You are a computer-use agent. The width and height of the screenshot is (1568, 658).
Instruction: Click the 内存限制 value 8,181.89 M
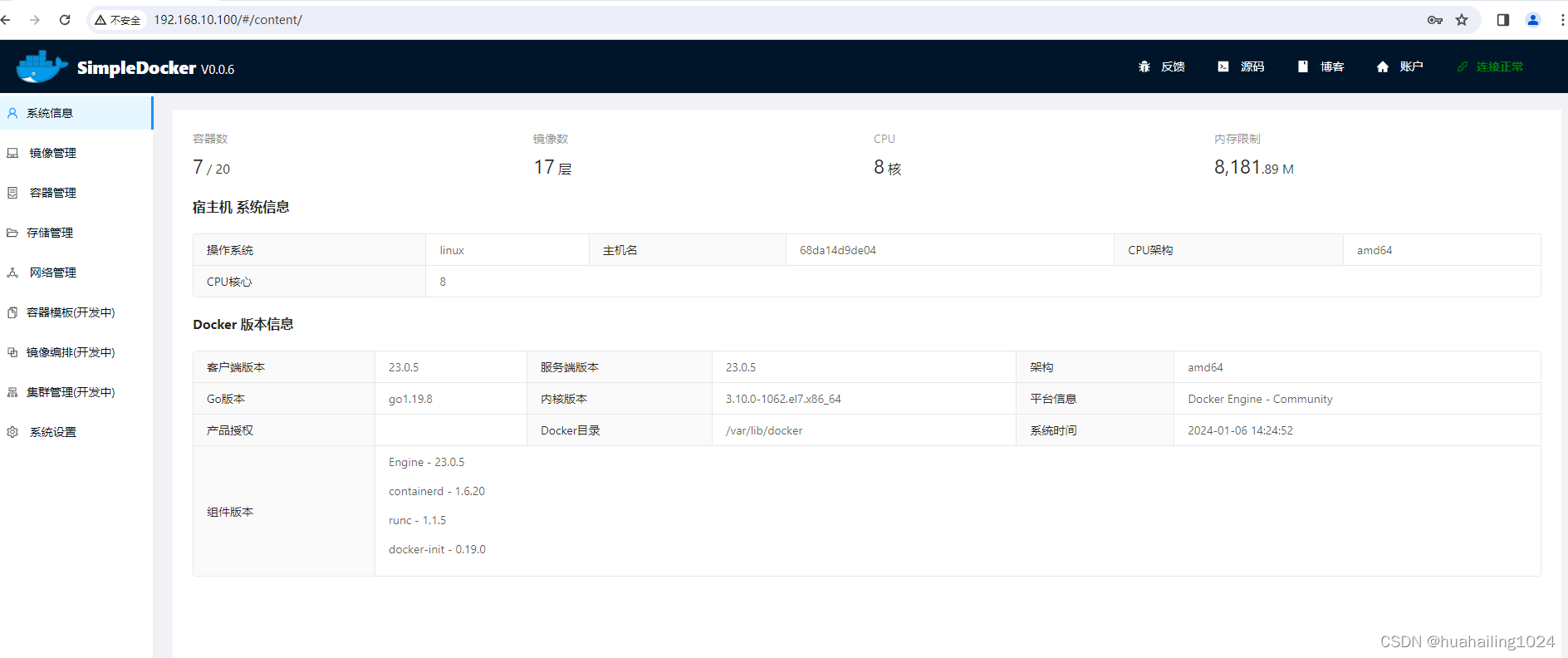(x=1254, y=168)
